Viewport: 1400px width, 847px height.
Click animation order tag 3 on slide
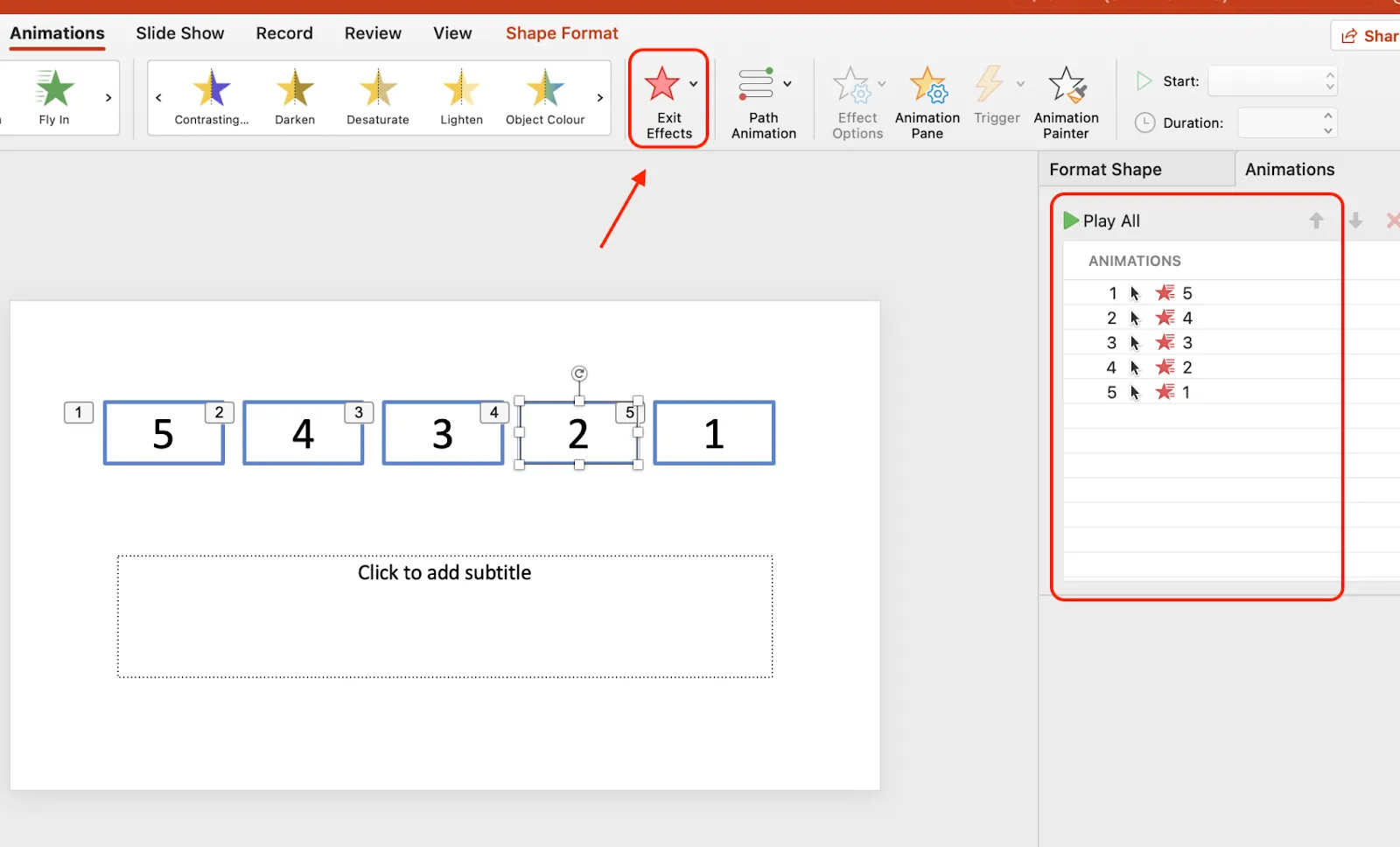tap(359, 412)
